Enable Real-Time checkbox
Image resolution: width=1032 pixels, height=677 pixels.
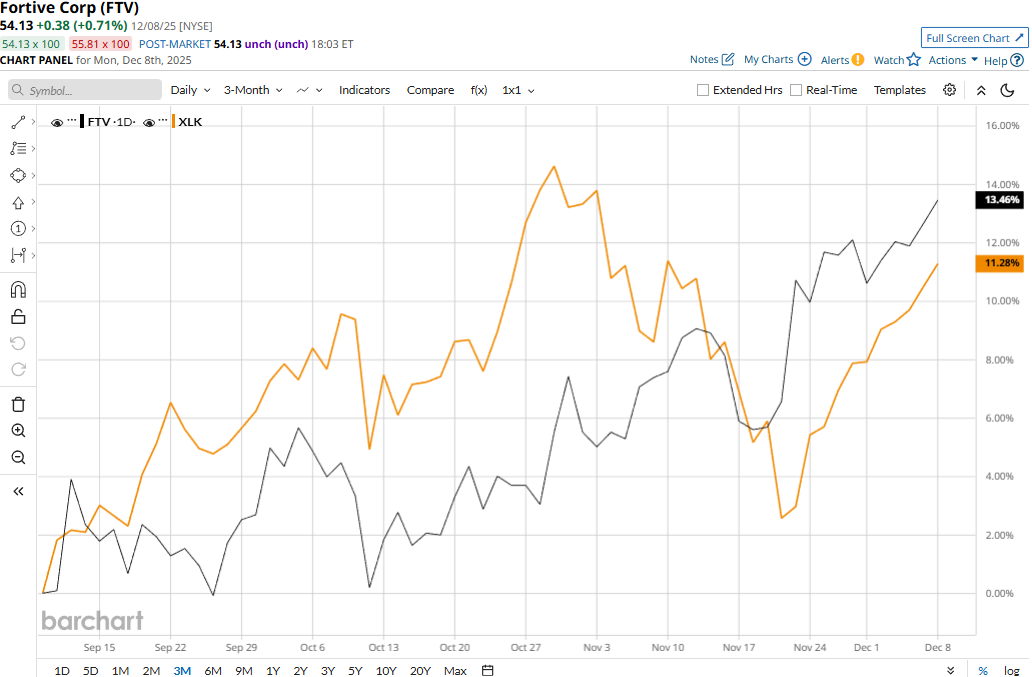(x=796, y=90)
